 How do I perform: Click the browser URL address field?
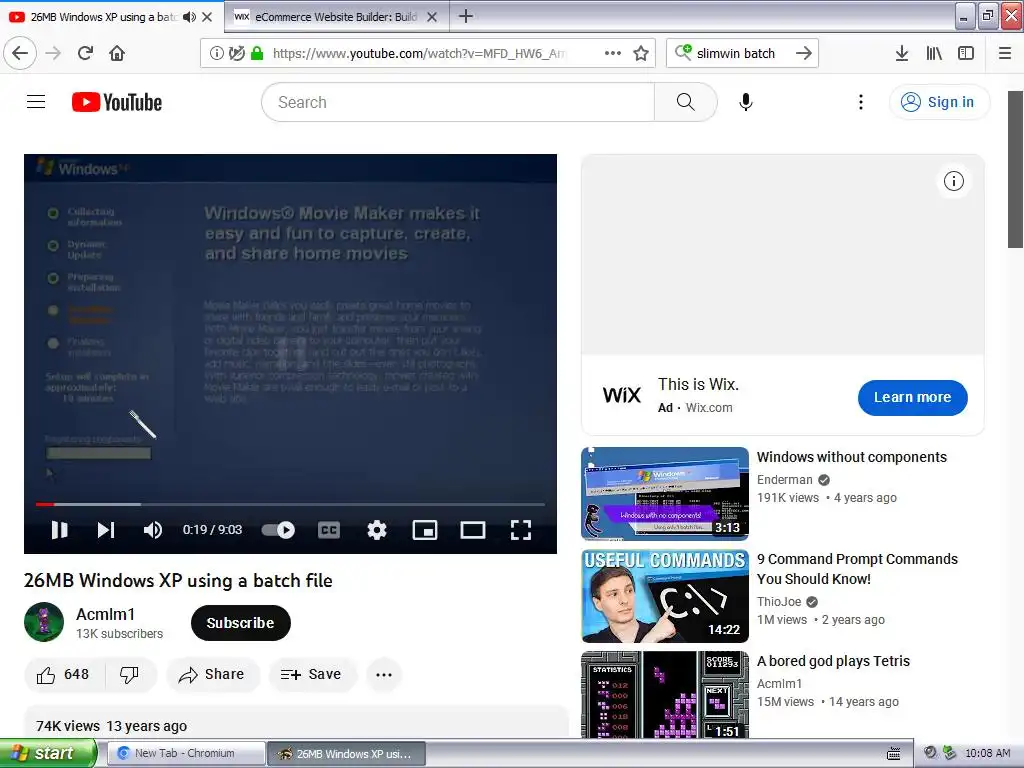point(418,53)
